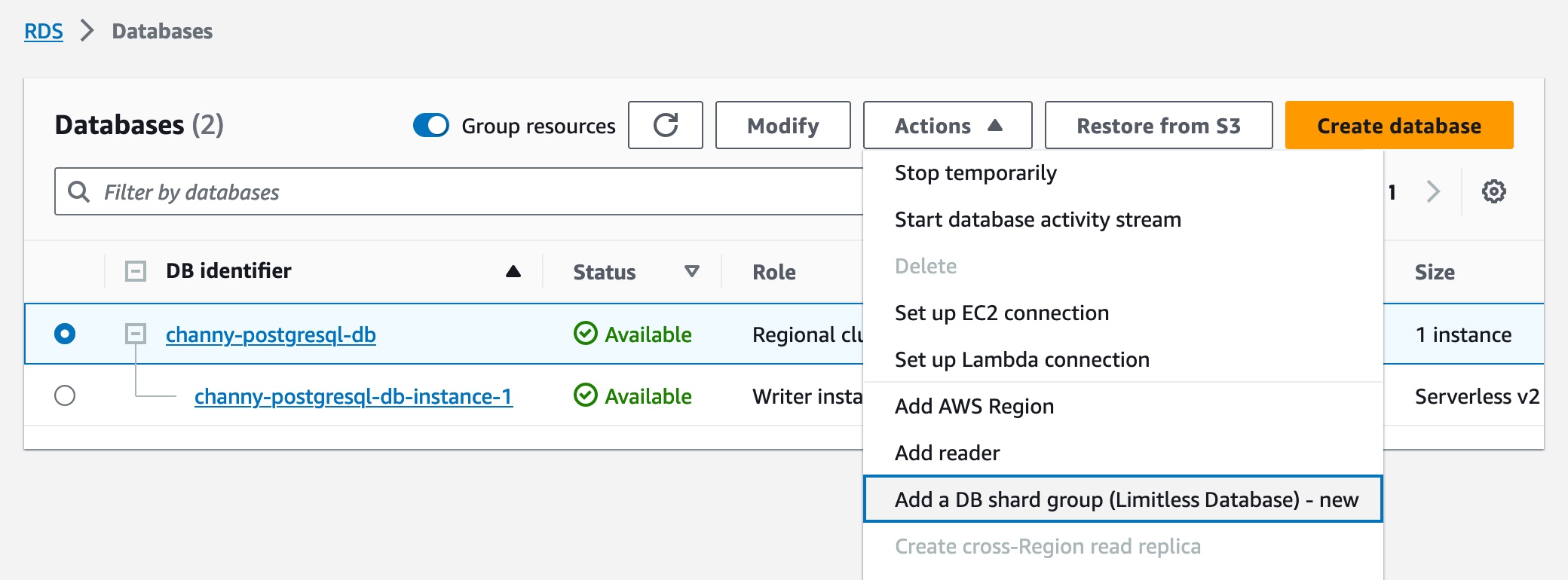Image resolution: width=1568 pixels, height=580 pixels.
Task: Select radio button for channy-postgresql-db-instance-1
Action: 65,395
